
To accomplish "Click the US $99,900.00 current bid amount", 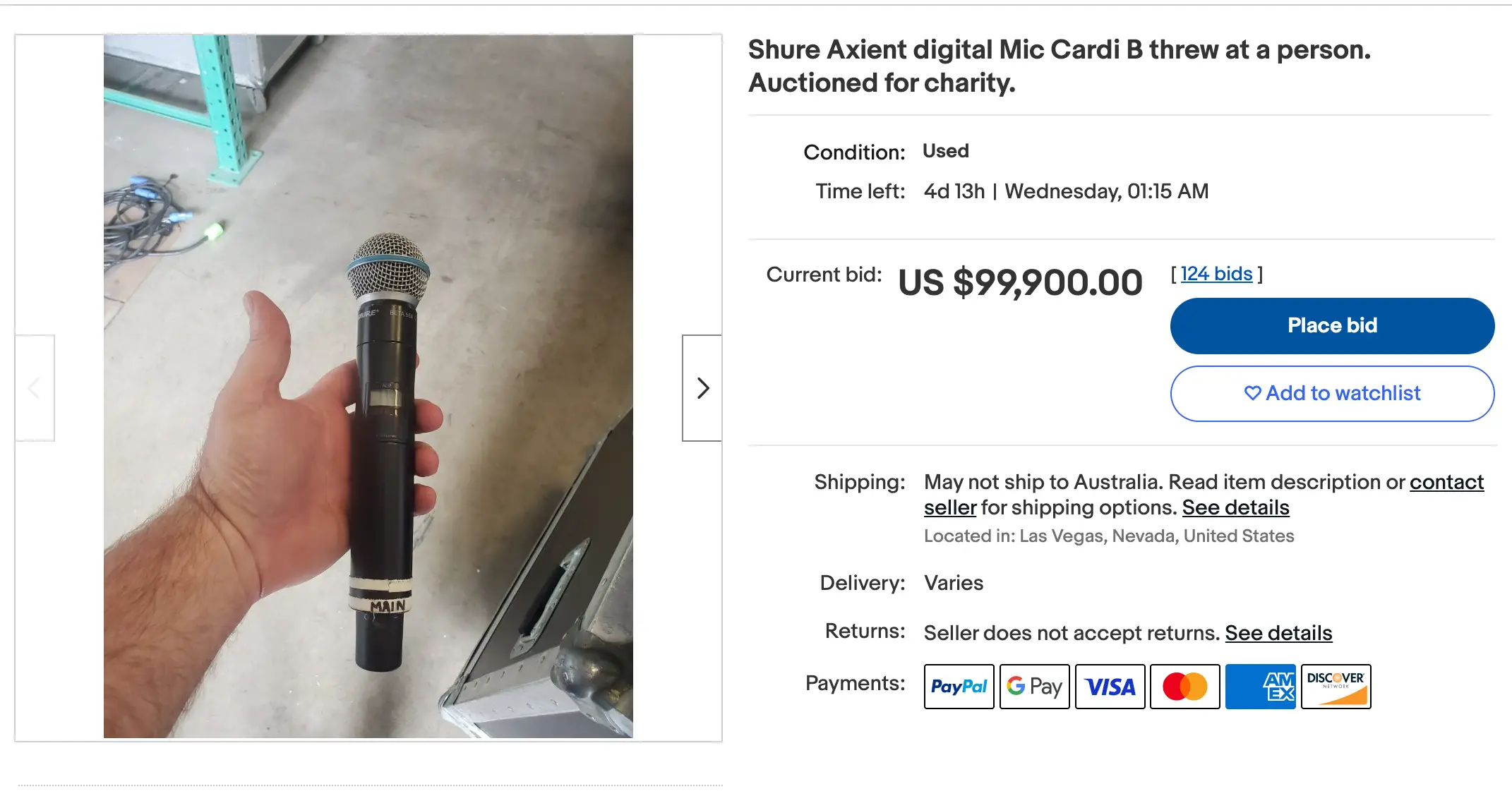I will click(x=1020, y=282).
